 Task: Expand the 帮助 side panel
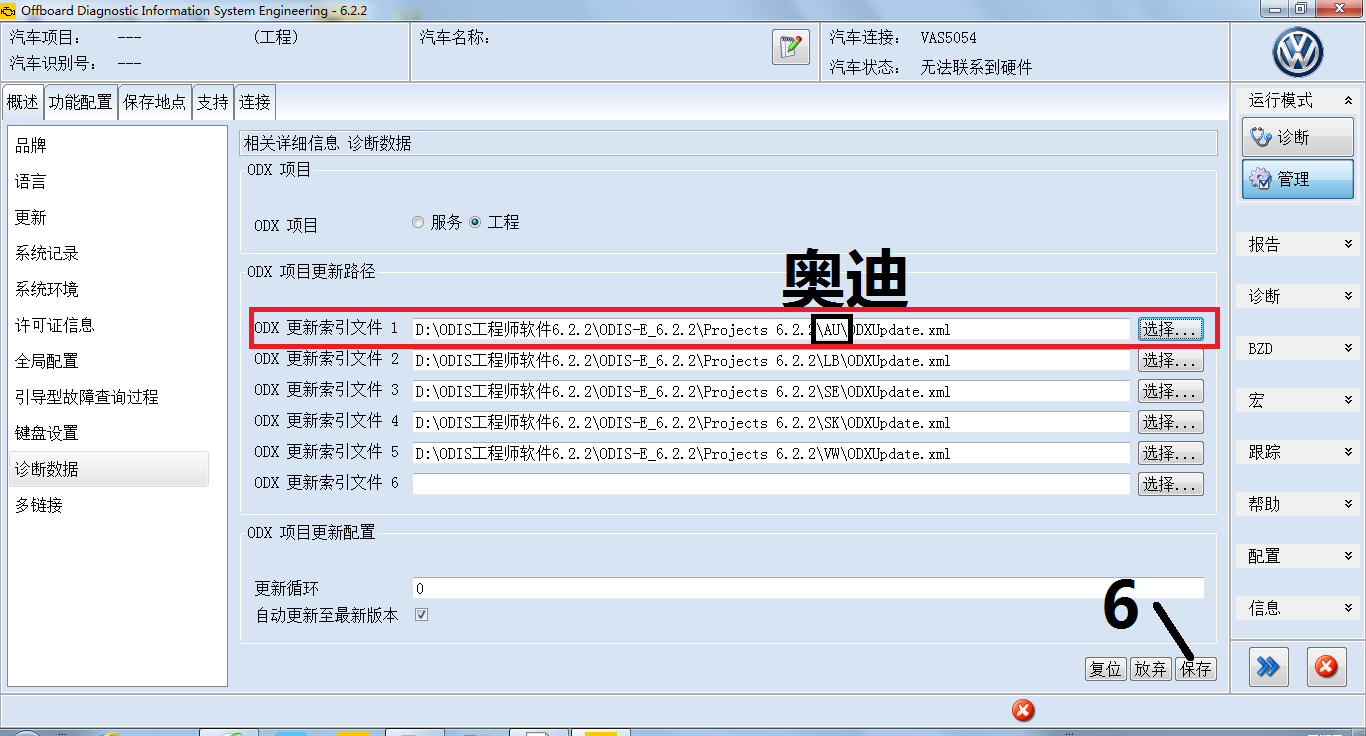pos(1298,504)
